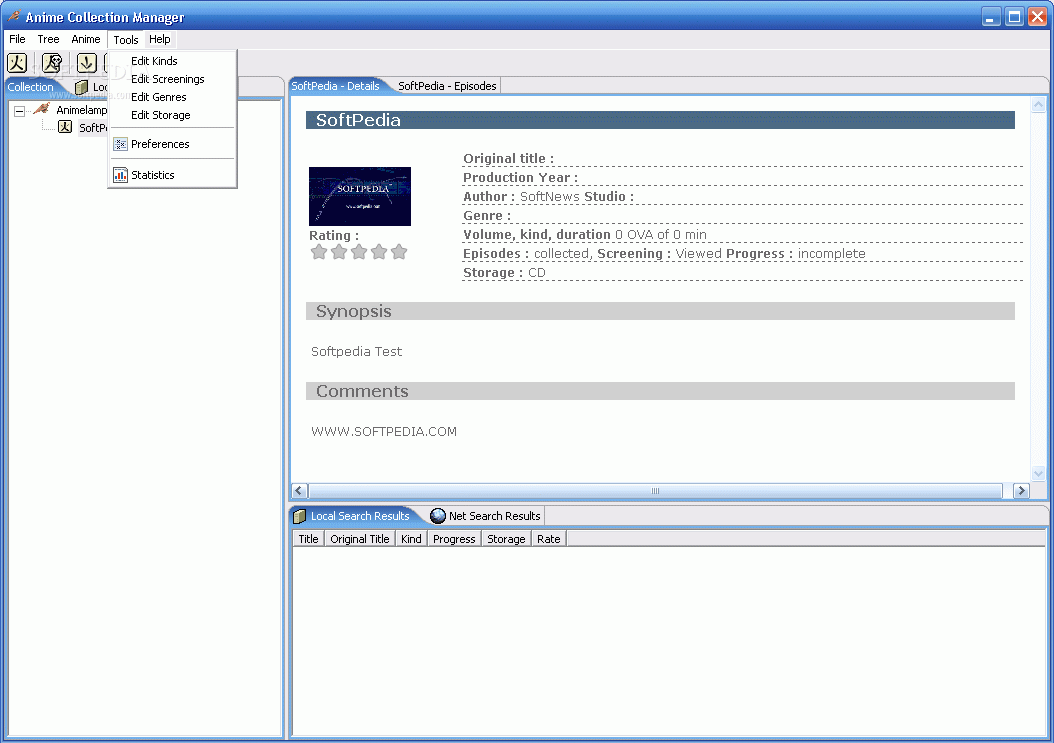The image size is (1054, 743).
Task: Switch to SoftPedia - Details tab
Action: click(x=335, y=86)
